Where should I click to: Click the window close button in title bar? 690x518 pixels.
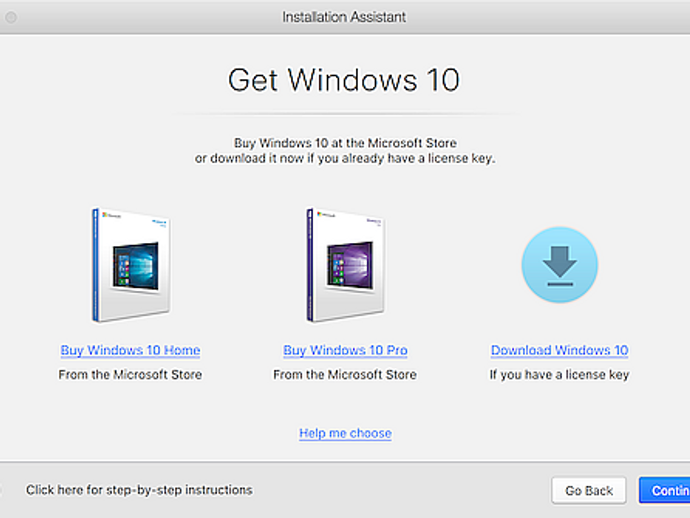(11, 17)
